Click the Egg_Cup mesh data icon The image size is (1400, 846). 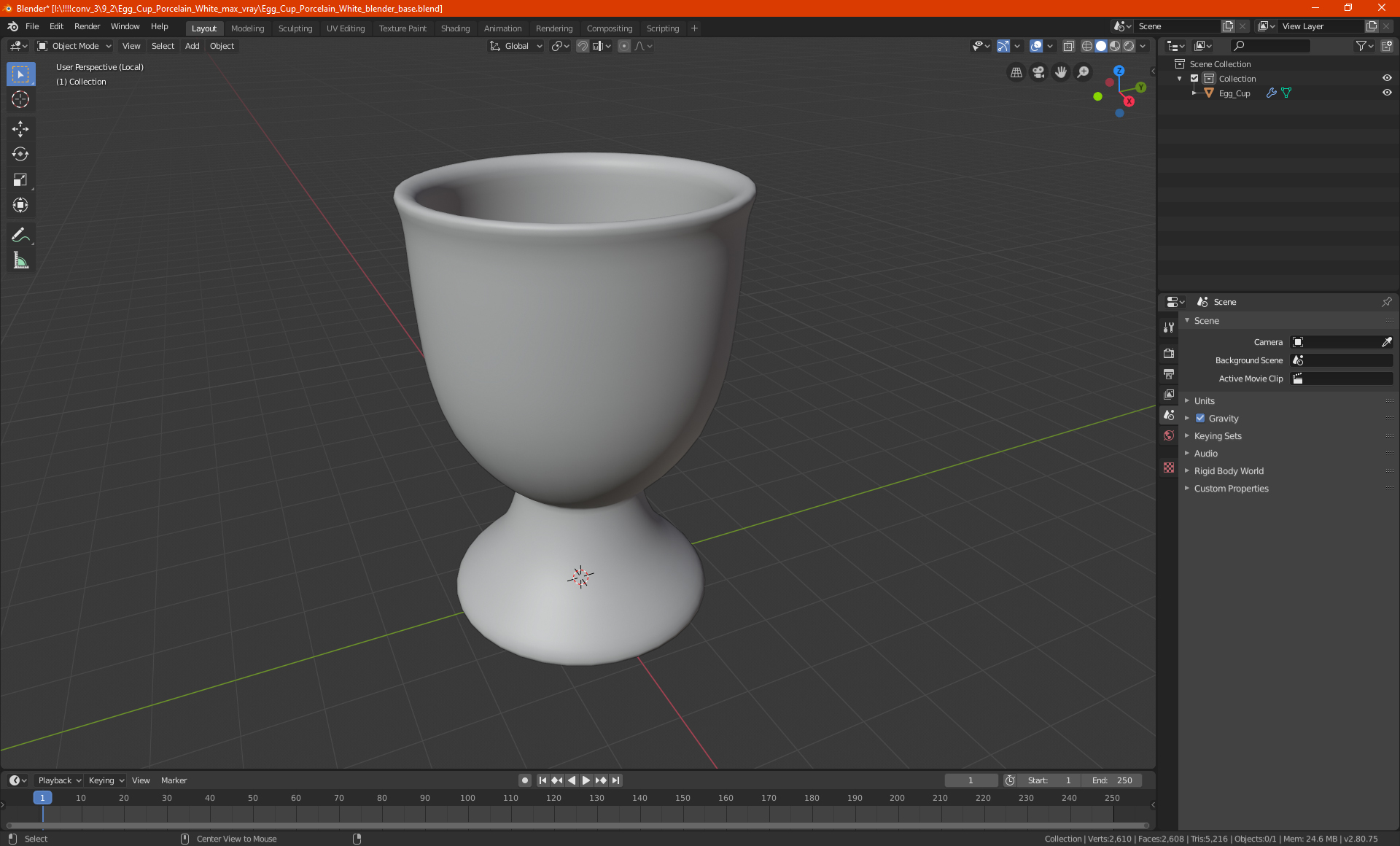click(x=1286, y=93)
